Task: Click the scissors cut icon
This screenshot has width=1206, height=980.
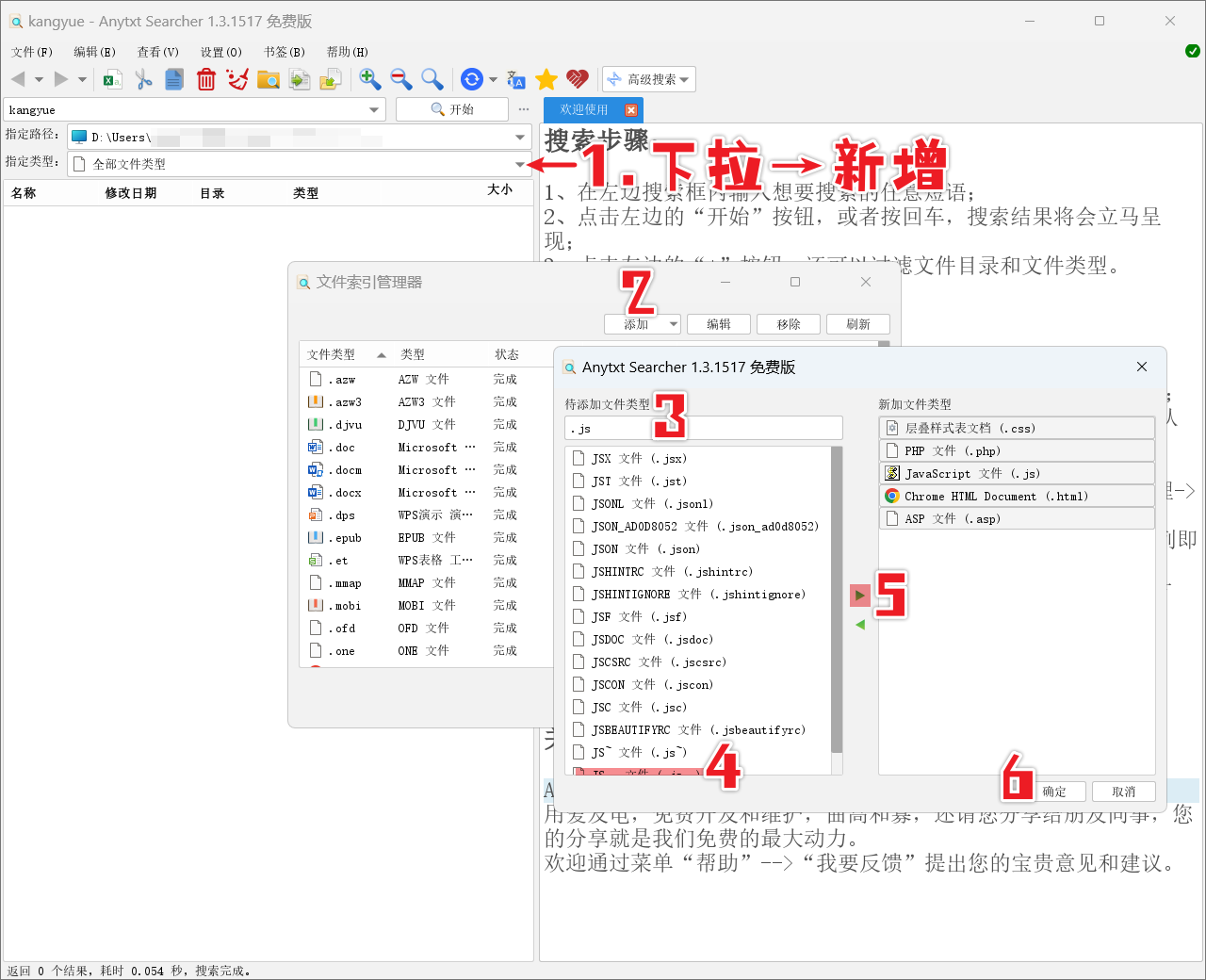Action: pos(143,79)
